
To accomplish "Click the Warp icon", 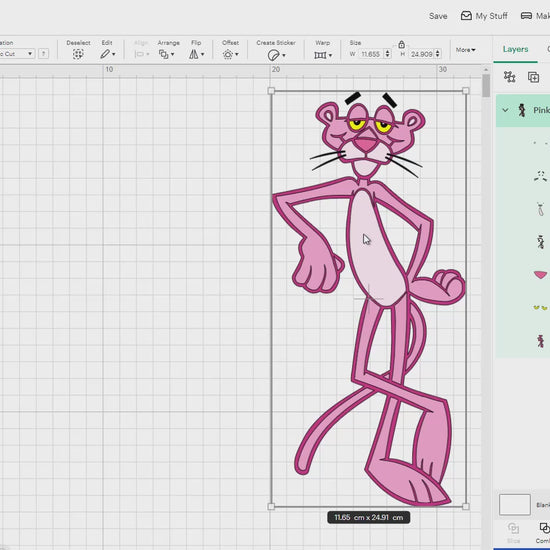I will [320, 55].
